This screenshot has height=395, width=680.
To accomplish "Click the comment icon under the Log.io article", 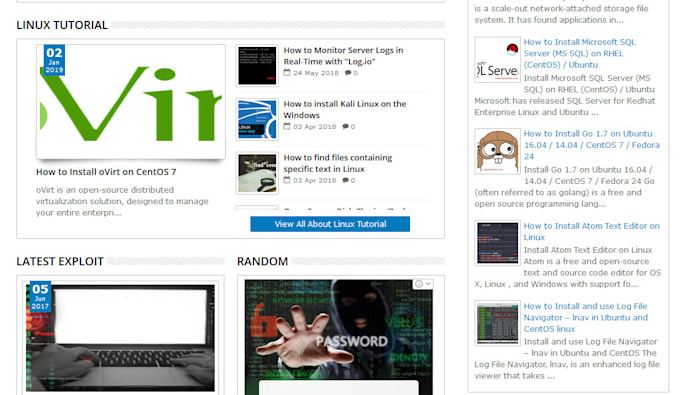I will pyautogui.click(x=348, y=73).
